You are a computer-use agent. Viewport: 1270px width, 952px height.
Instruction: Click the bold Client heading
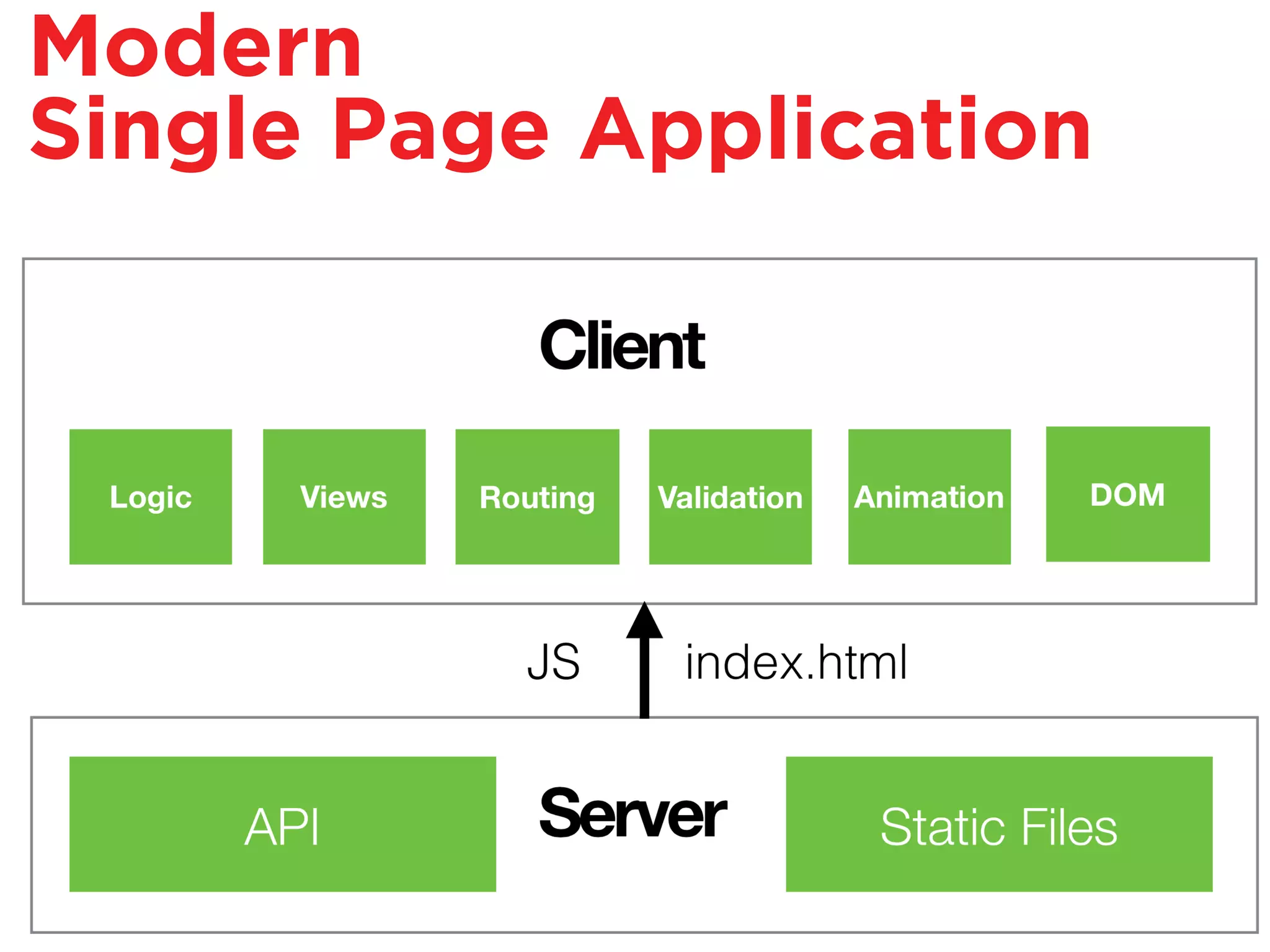[x=622, y=345]
